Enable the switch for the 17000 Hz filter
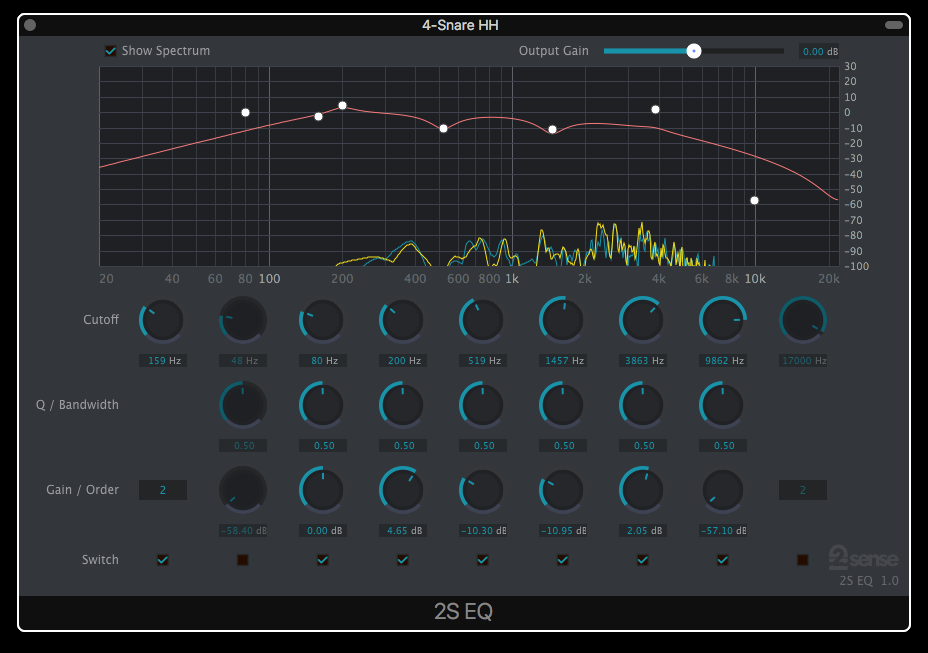The image size is (928, 653). [x=802, y=560]
